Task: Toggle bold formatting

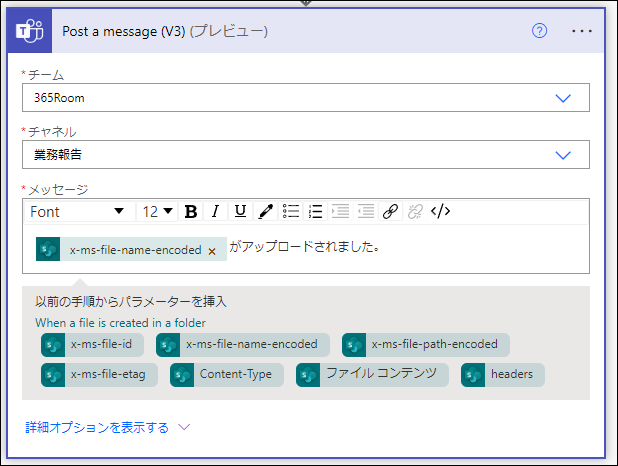Action: 191,211
